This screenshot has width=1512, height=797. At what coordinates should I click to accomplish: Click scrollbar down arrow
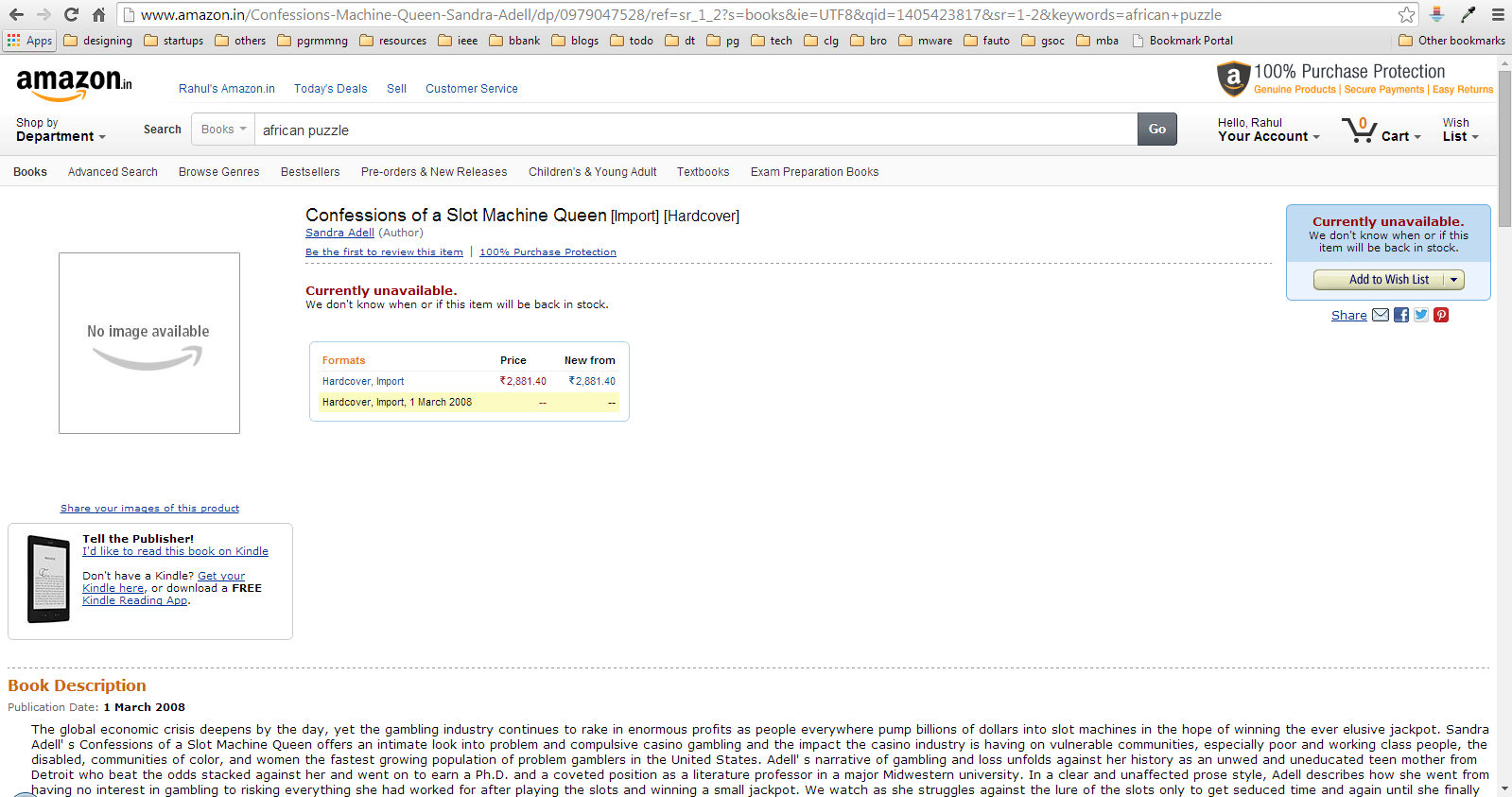point(1504,789)
